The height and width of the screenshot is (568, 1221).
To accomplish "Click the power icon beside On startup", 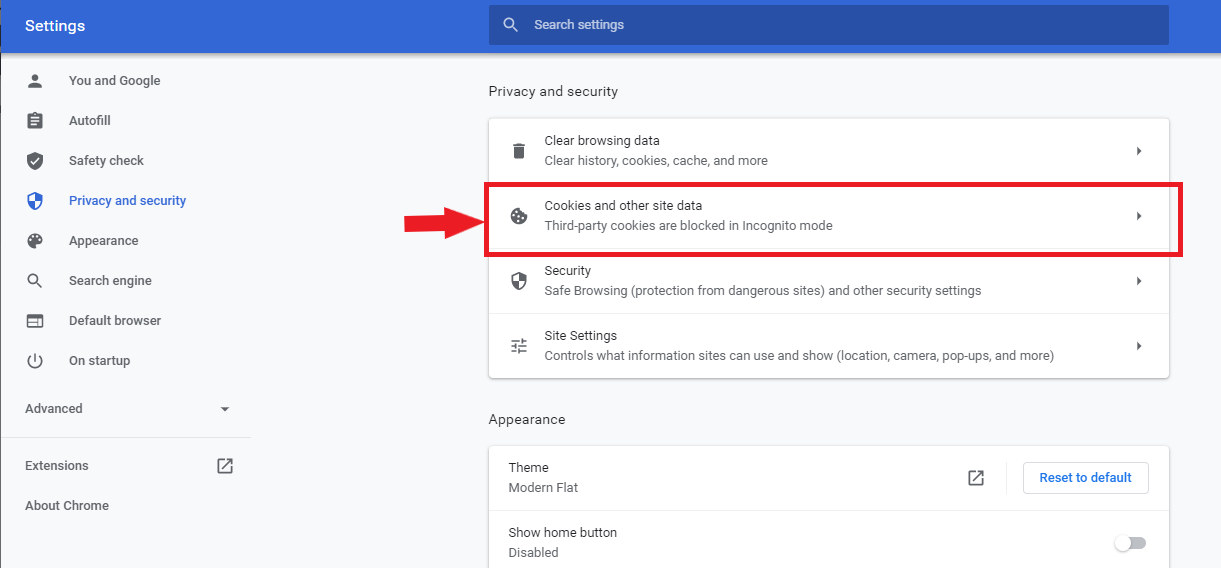I will click(35, 361).
